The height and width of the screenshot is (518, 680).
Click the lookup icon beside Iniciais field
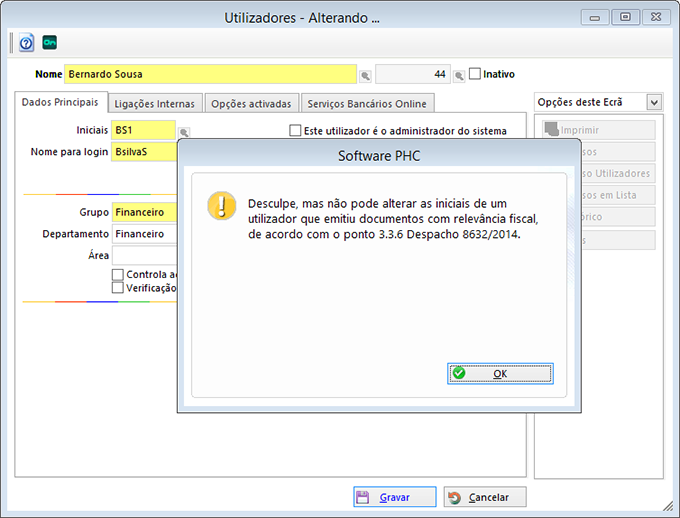click(x=184, y=132)
